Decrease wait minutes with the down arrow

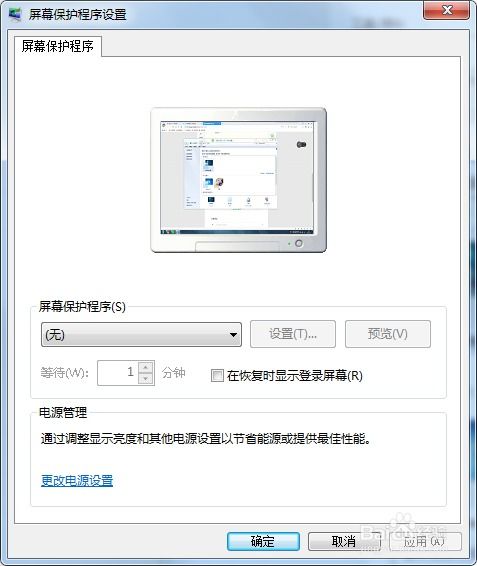[146, 378]
